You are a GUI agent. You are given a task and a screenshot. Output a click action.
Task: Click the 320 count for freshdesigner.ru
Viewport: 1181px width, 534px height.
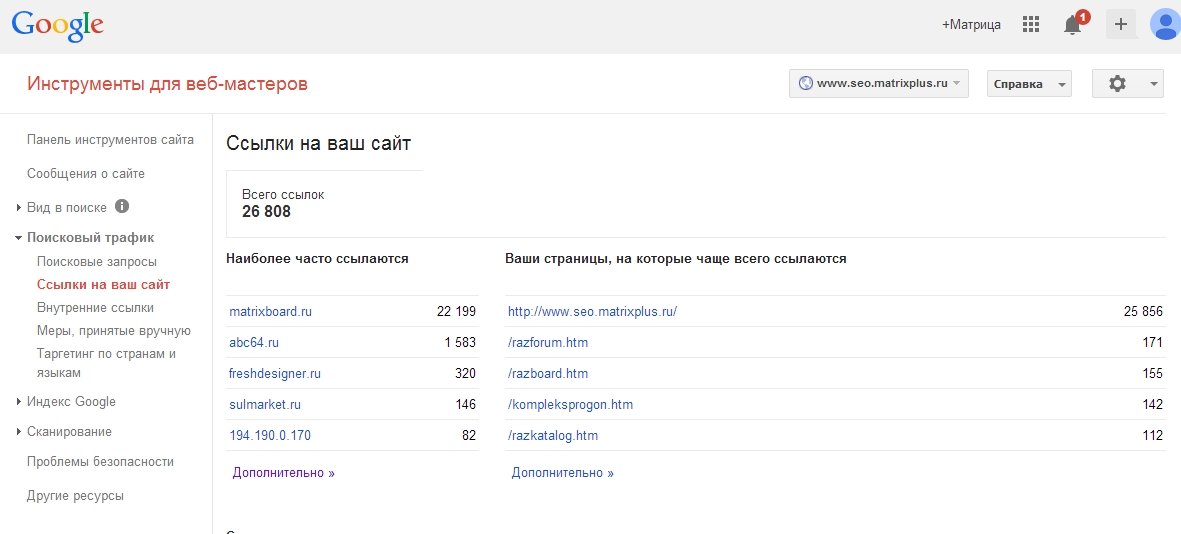click(465, 374)
